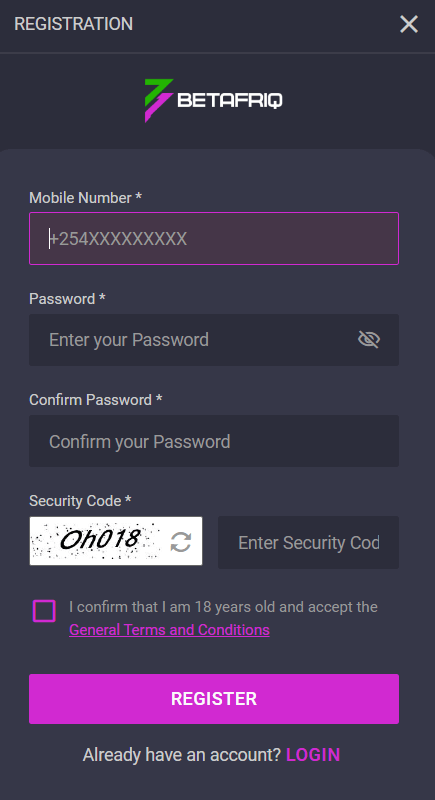The width and height of the screenshot is (435, 800).
Task: Click the 'I confirm that I am 18' text
Action: point(223,607)
